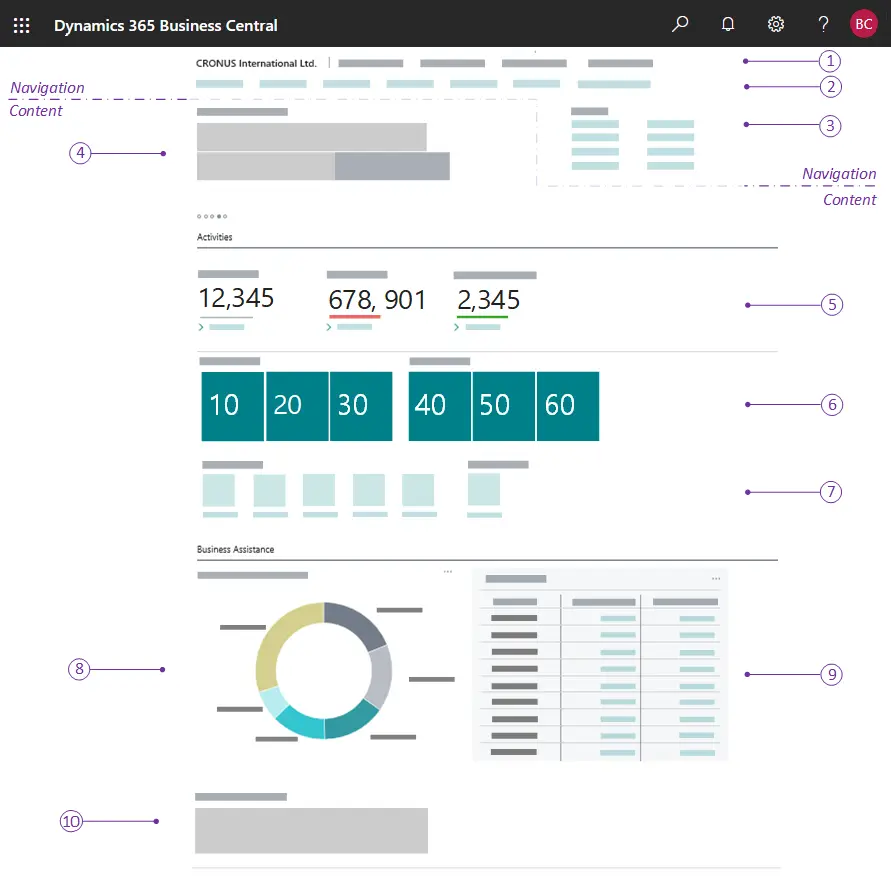Select the first carousel indicator dot
This screenshot has width=891, height=892.
[x=197, y=215]
